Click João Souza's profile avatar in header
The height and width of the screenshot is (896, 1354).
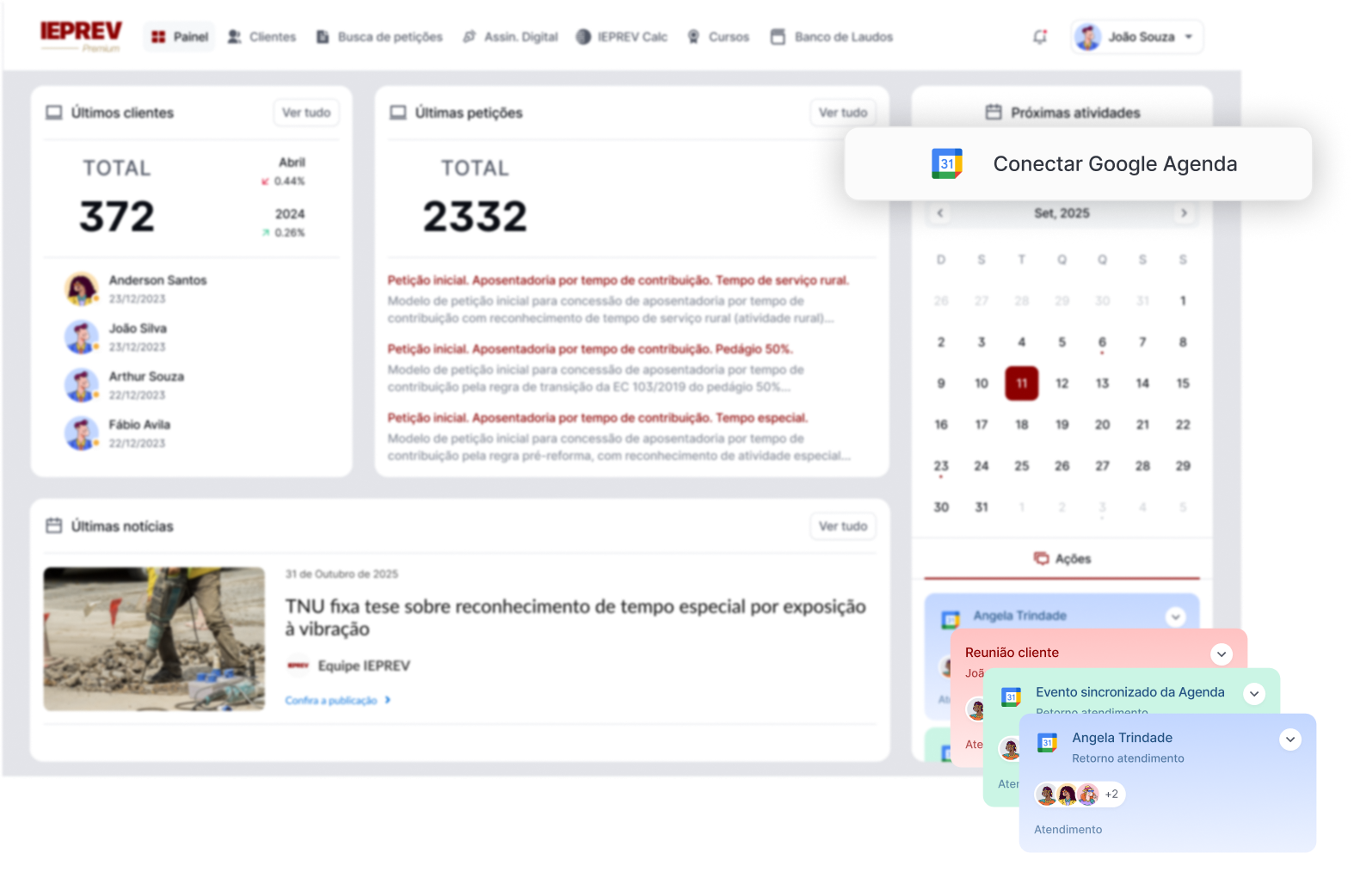[x=1088, y=37]
